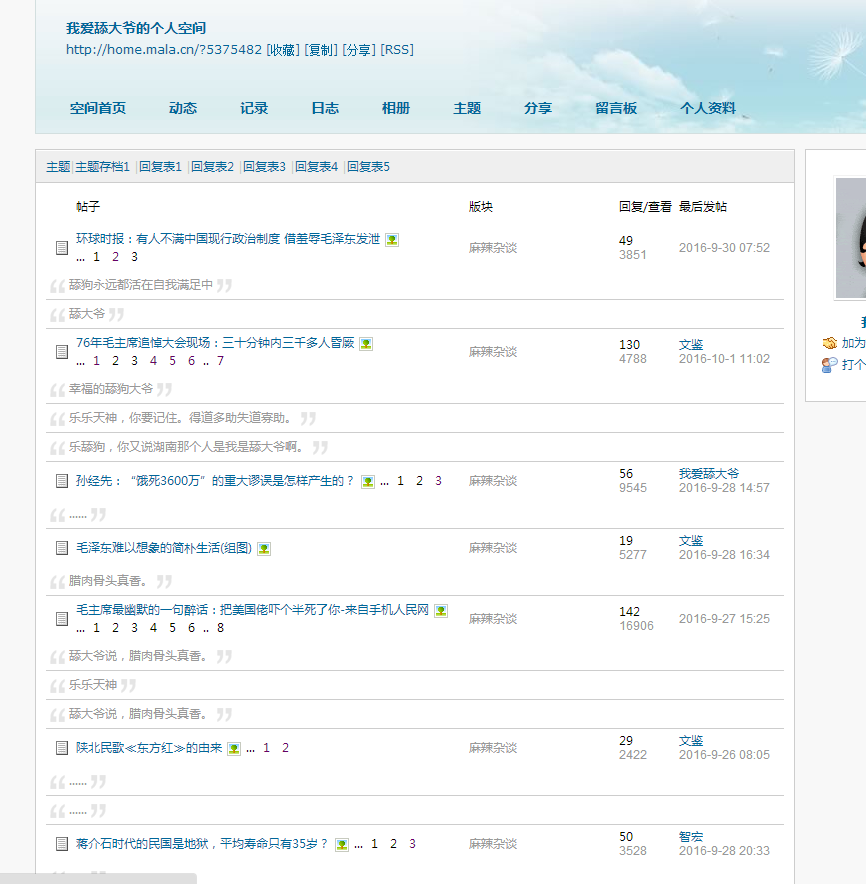Click image icon after 蒋介石时代的民国是地狱 title
The height and width of the screenshot is (884, 866).
click(x=342, y=845)
